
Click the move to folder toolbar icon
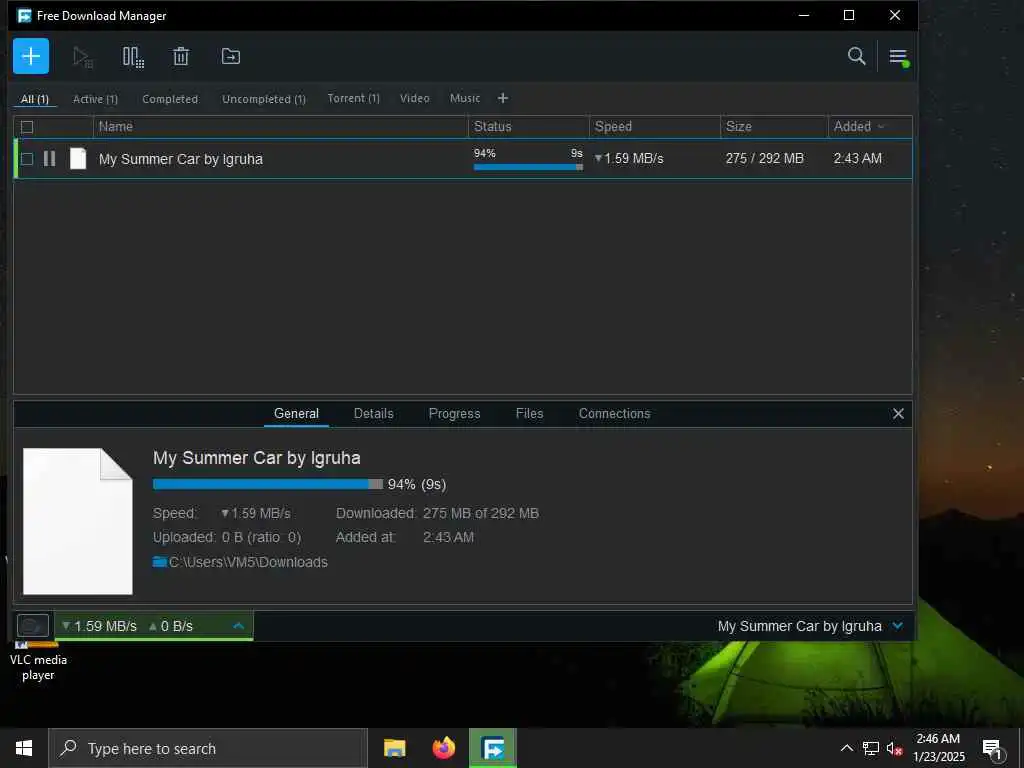[x=231, y=56]
